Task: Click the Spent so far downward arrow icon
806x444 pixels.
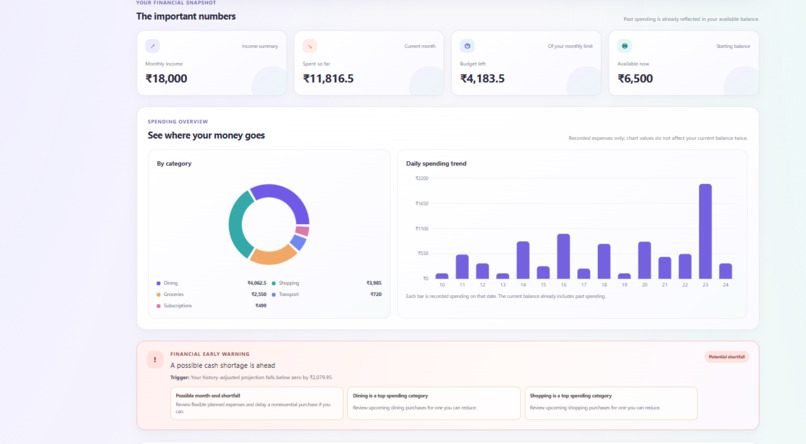Action: tap(309, 46)
